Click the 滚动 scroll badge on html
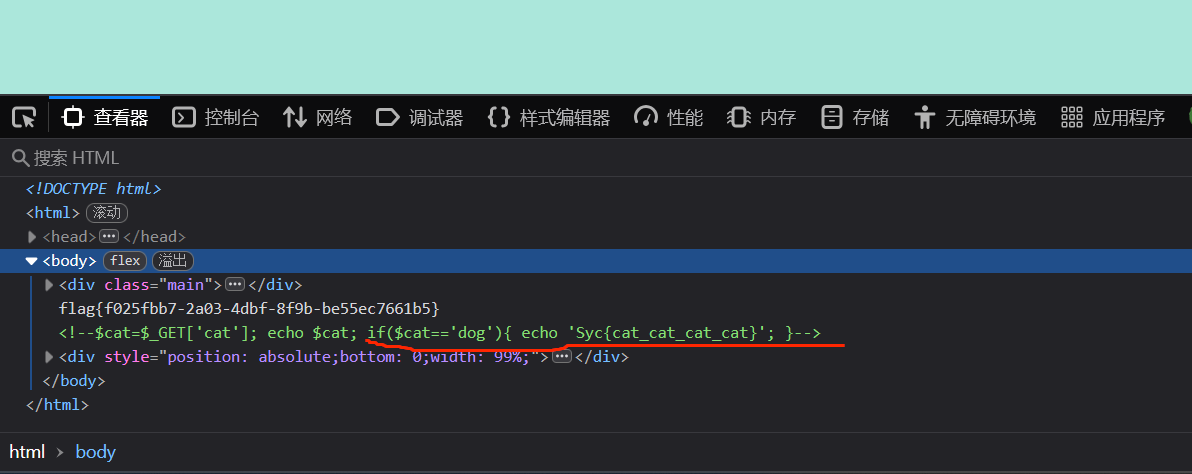Screen dimensions: 1192x474 tap(107, 213)
